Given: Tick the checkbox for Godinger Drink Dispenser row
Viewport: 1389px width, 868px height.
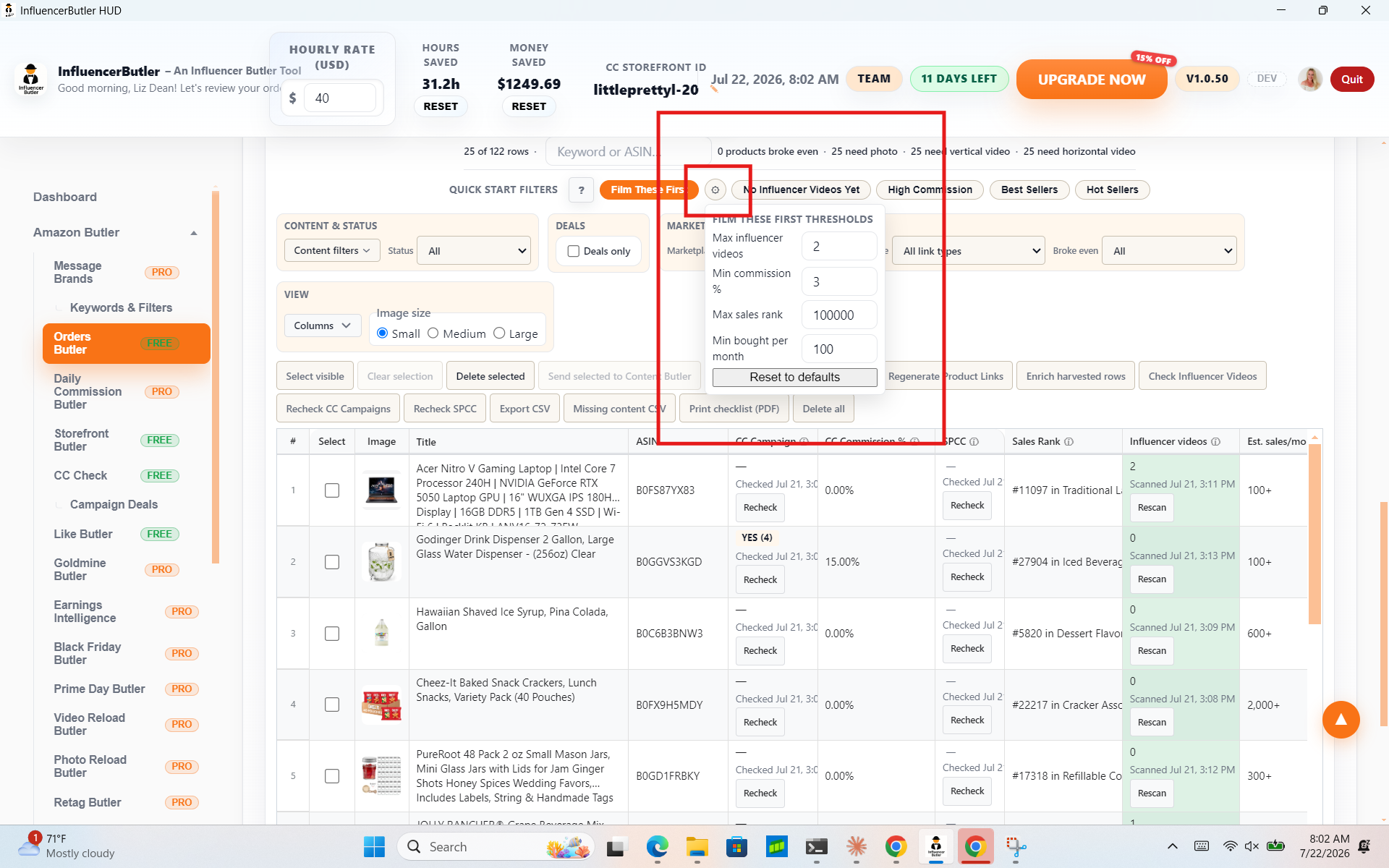Looking at the screenshot, I should (x=332, y=562).
